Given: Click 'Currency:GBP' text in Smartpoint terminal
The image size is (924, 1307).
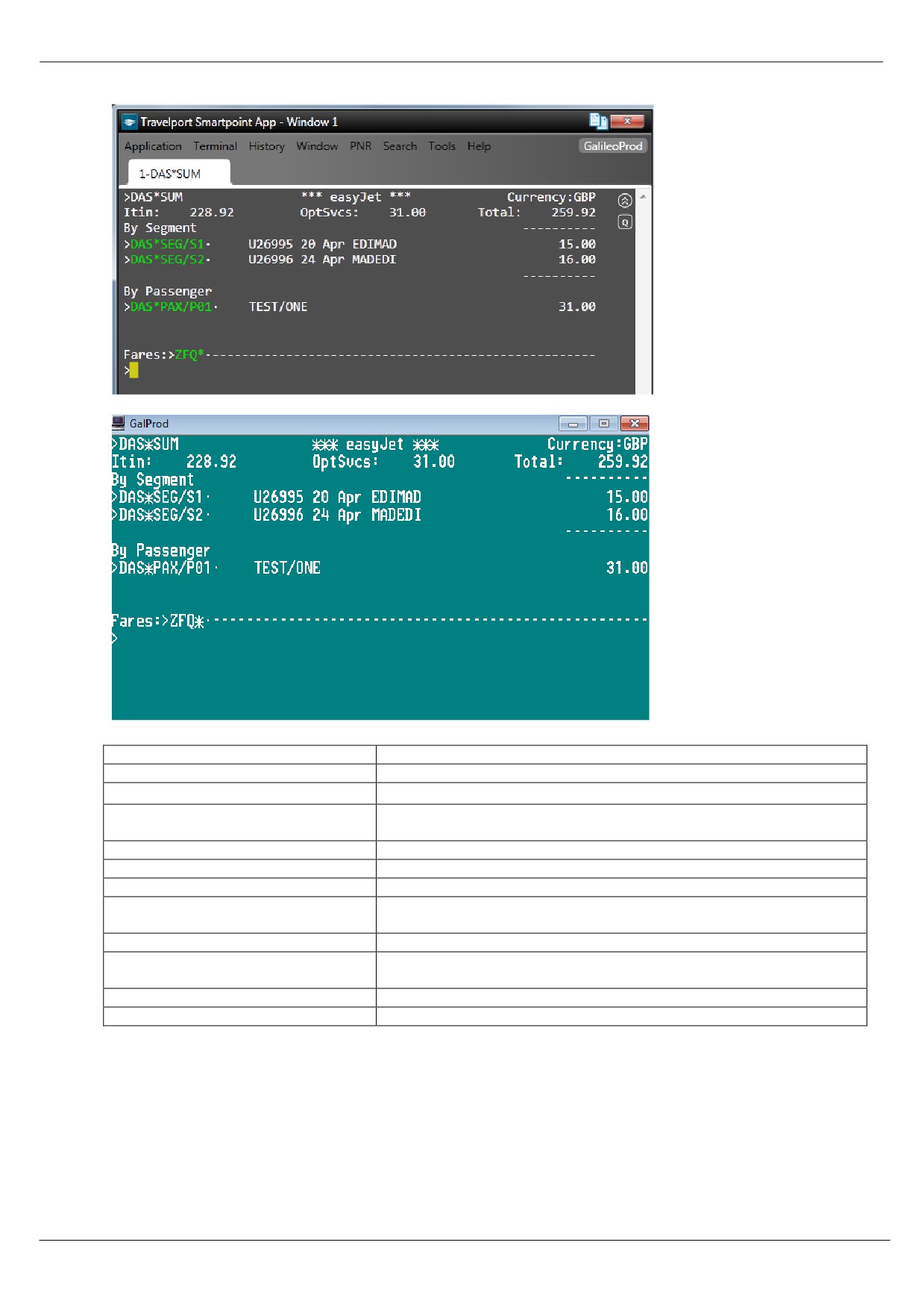Looking at the screenshot, I should [x=551, y=197].
